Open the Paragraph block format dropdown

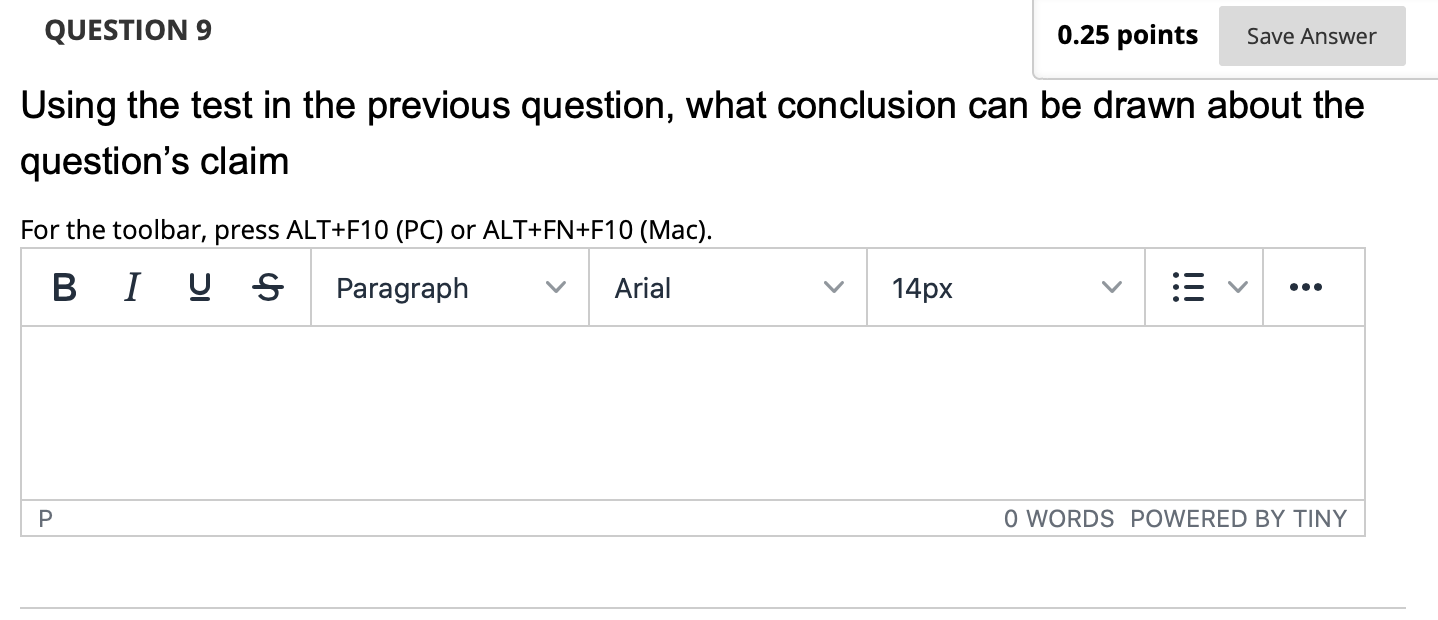coord(450,288)
